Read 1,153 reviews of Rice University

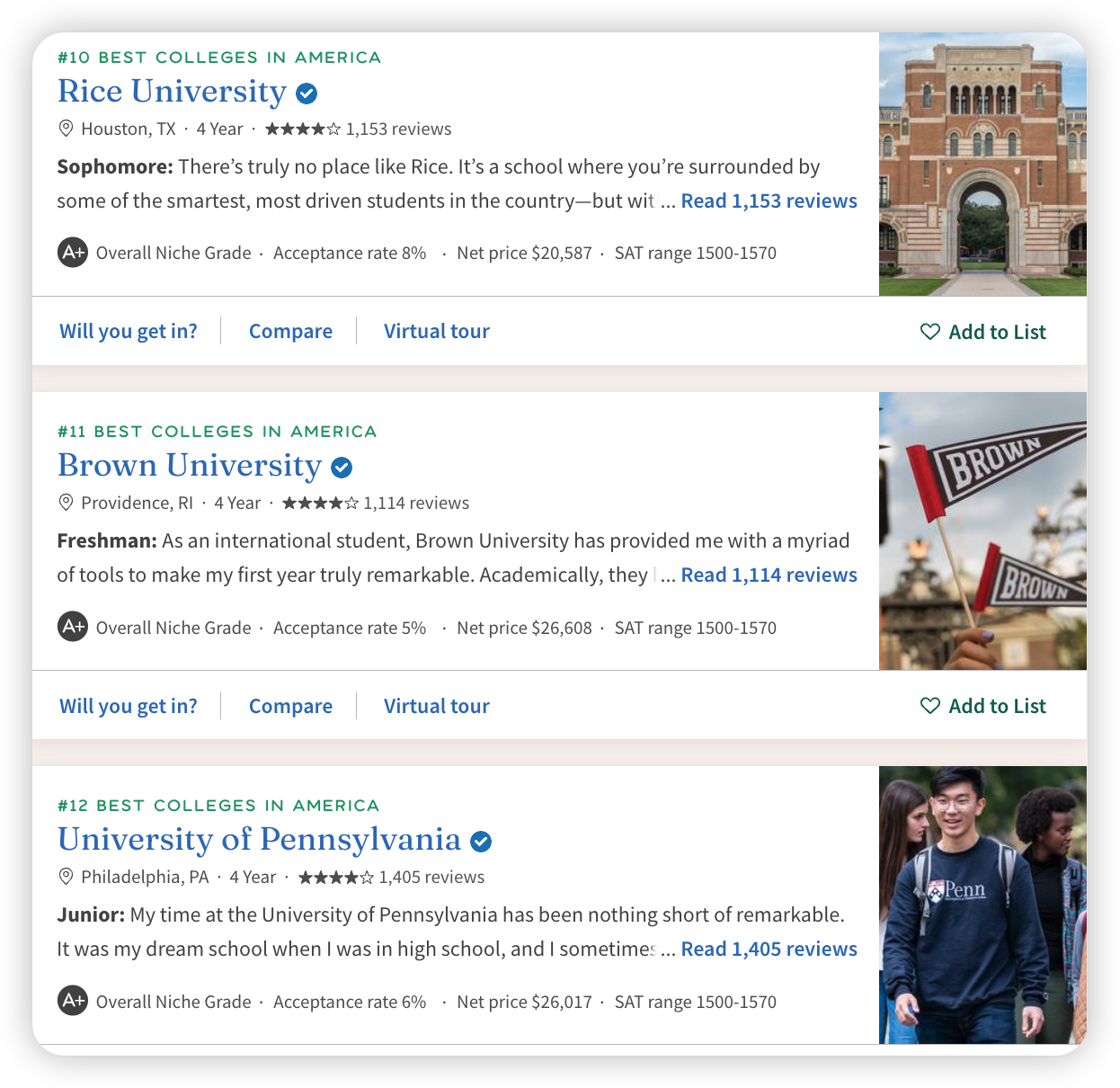pyautogui.click(x=769, y=201)
